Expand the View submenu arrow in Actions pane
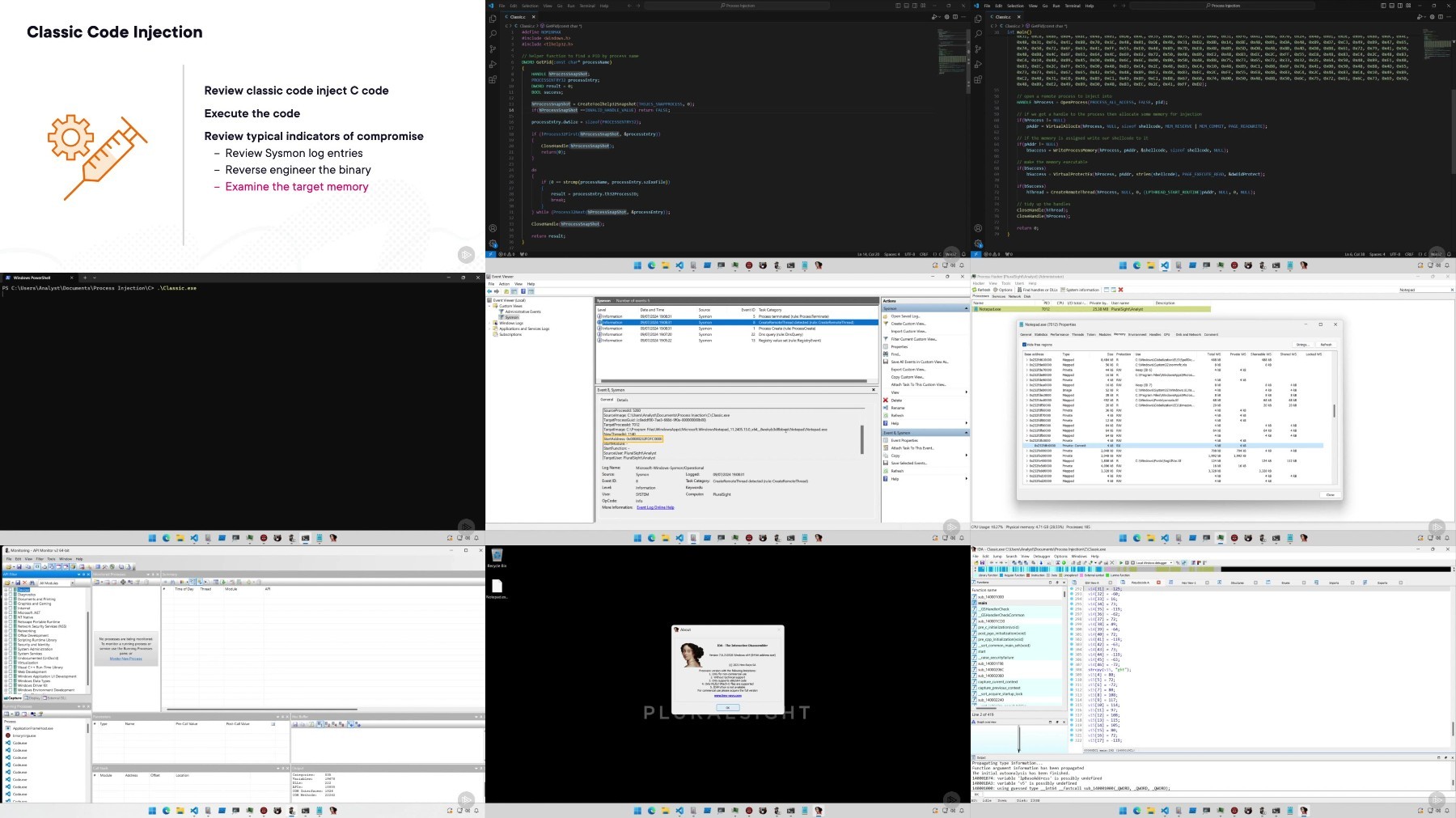Image resolution: width=1456 pixels, height=818 pixels. pos(966,392)
